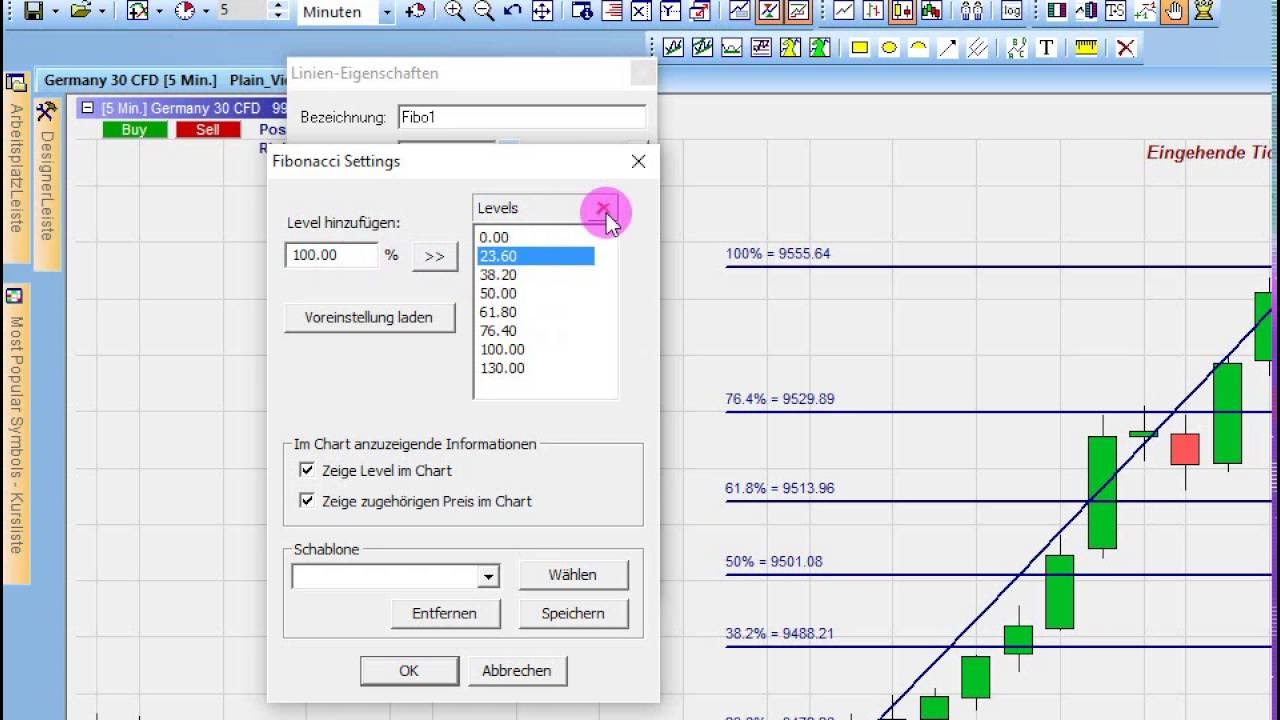Screen dimensions: 1280x720
Task: Click the Bezeichnung field containing Fibo1
Action: [x=522, y=117]
